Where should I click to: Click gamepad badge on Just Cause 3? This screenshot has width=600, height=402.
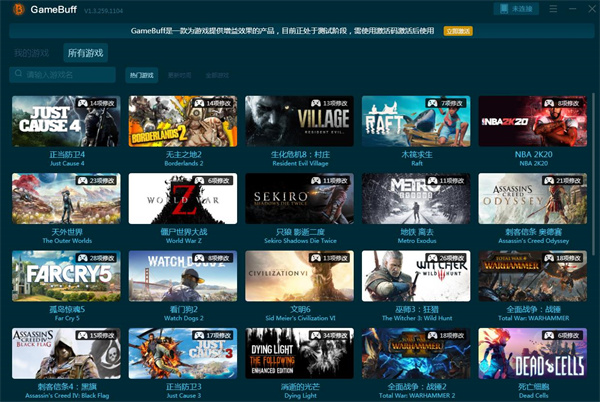212,335
